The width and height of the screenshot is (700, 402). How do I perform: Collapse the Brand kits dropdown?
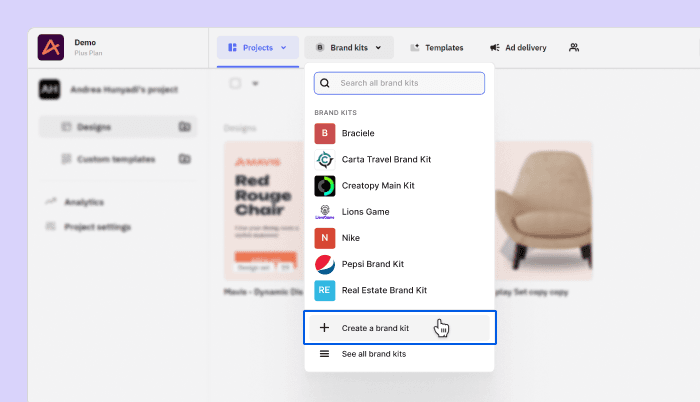click(x=349, y=47)
